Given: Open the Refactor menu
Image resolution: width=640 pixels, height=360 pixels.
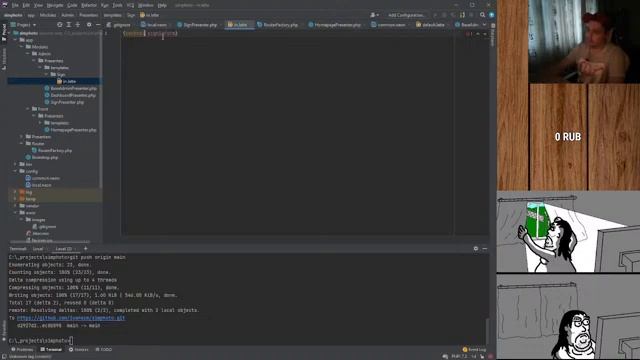Looking at the screenshot, I should tap(89, 5).
